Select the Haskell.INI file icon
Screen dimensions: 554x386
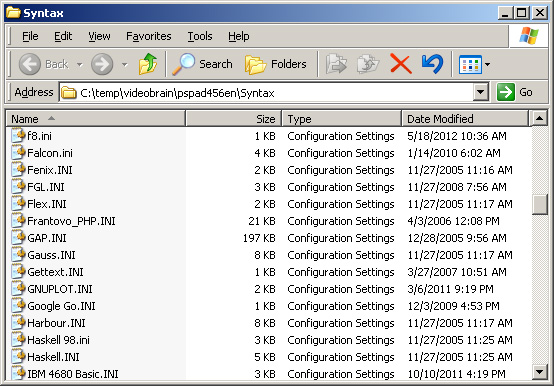(18, 357)
